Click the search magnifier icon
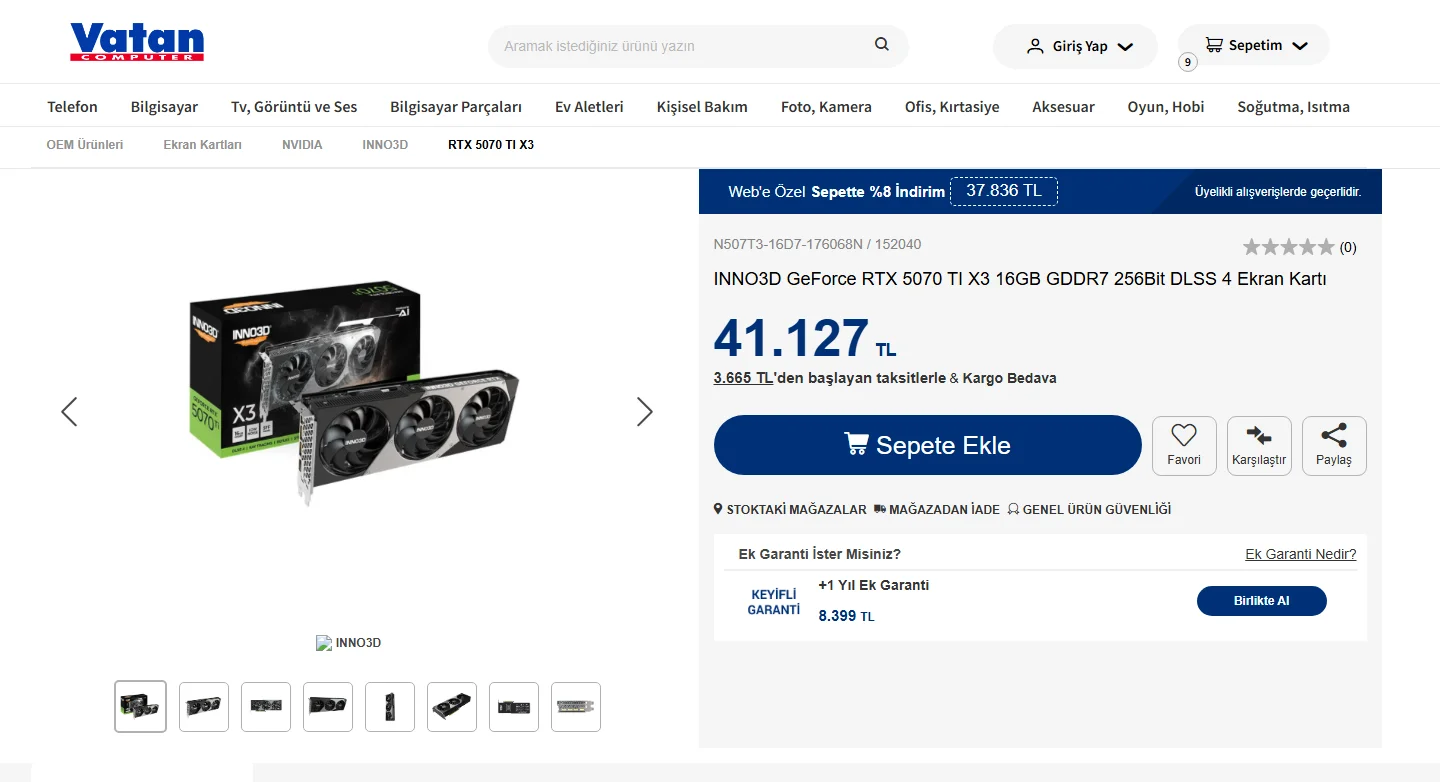This screenshot has width=1440, height=782. (881, 44)
